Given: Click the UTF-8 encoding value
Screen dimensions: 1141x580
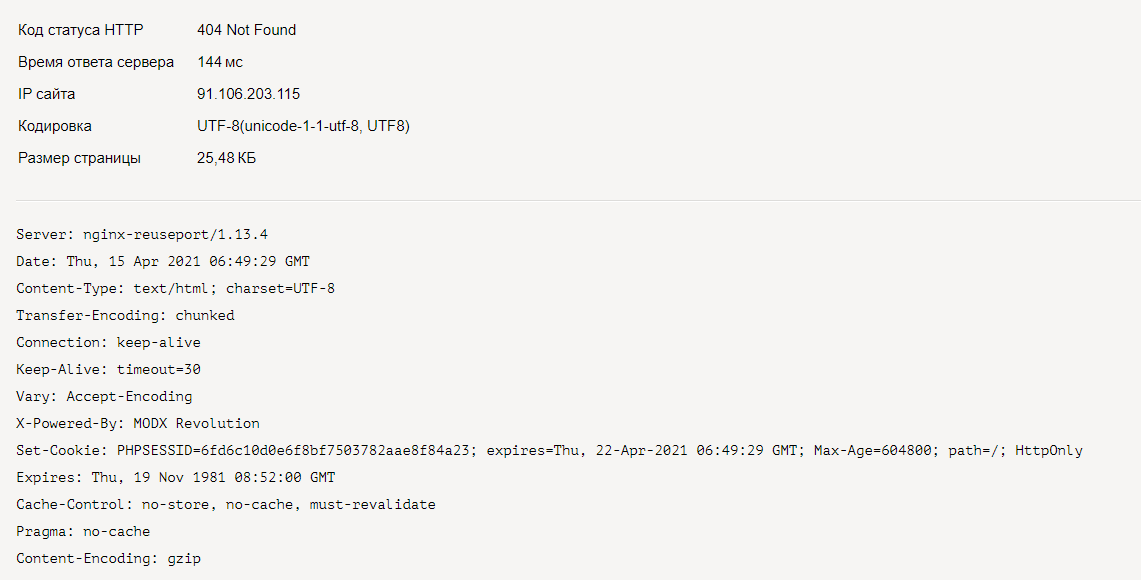Looking at the screenshot, I should tap(303, 126).
